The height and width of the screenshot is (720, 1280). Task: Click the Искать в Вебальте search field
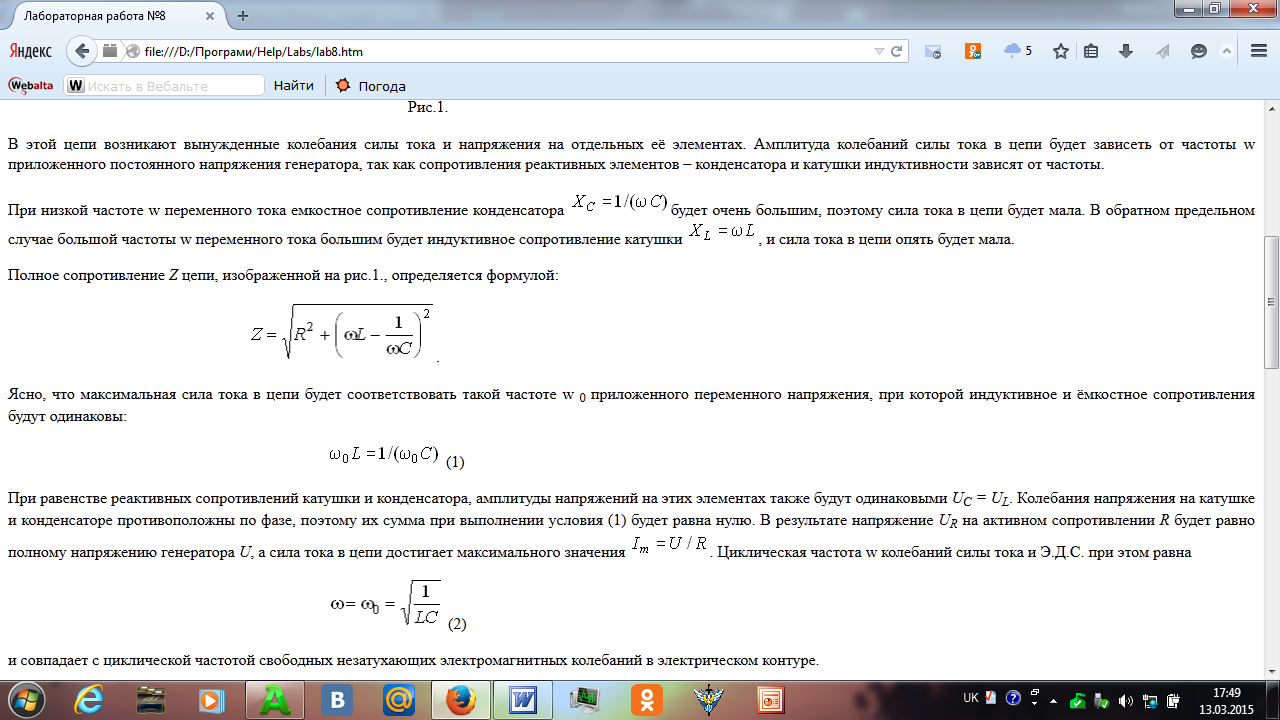tap(165, 86)
